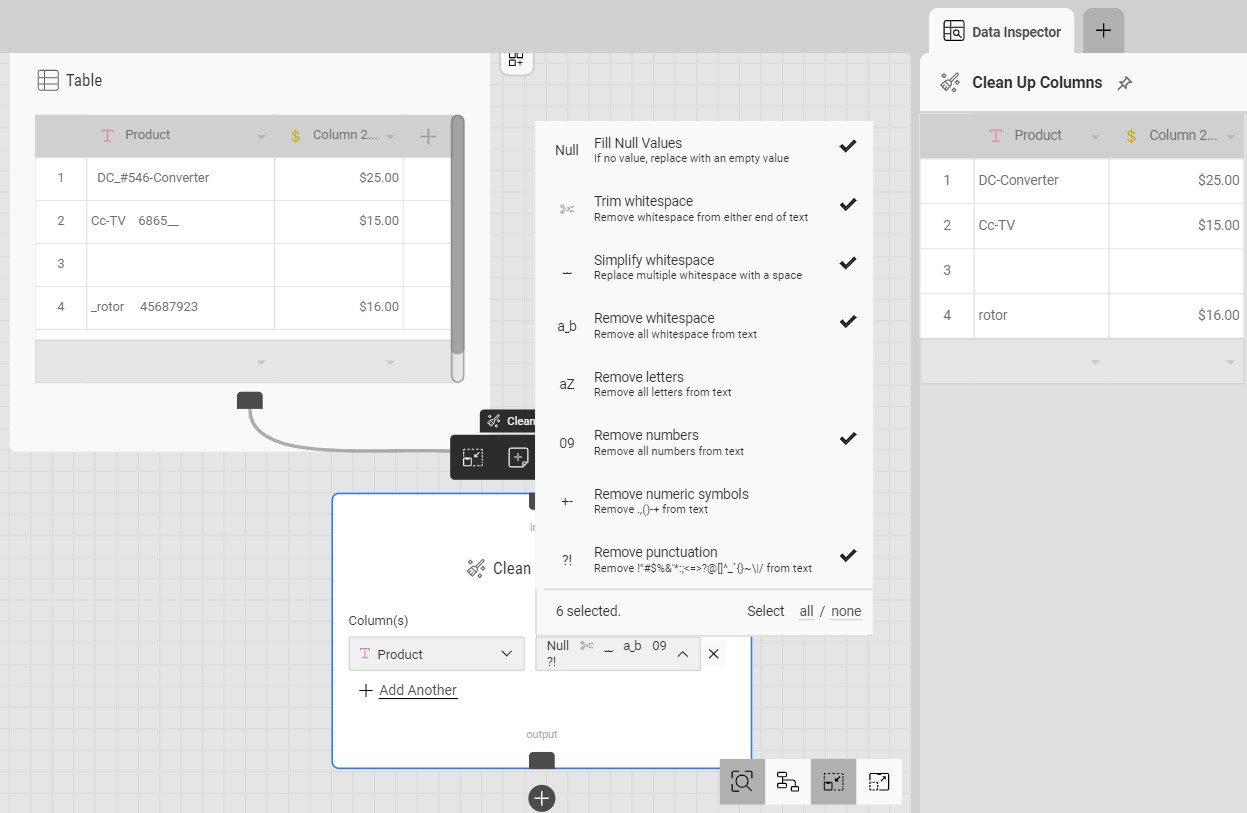Open the auto-layout tool at bottom right
1247x813 pixels.
(x=787, y=782)
